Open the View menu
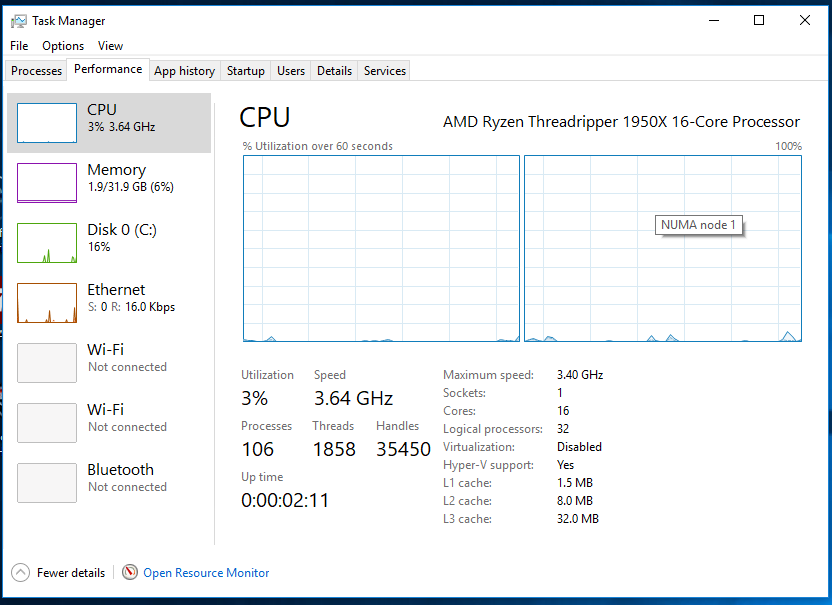Screen dimensions: 832x605 pyautogui.click(x=110, y=46)
